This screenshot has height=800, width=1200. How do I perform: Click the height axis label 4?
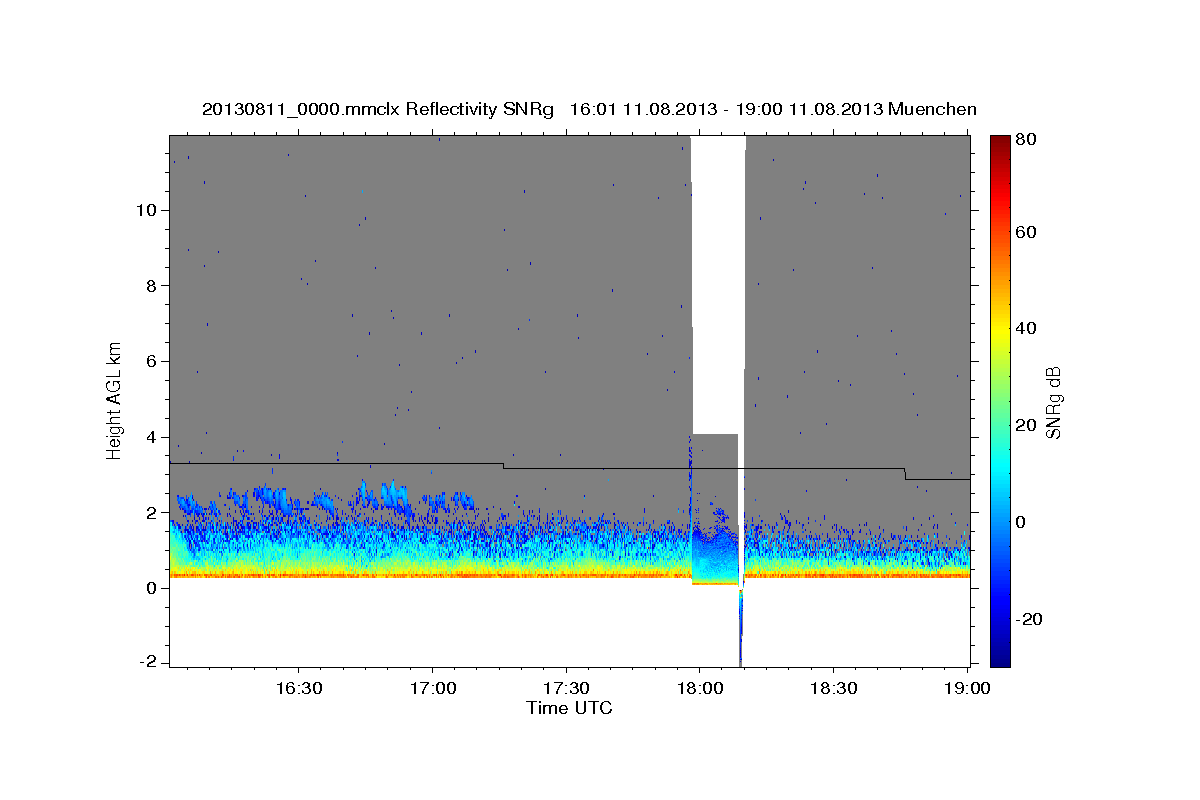click(x=152, y=437)
